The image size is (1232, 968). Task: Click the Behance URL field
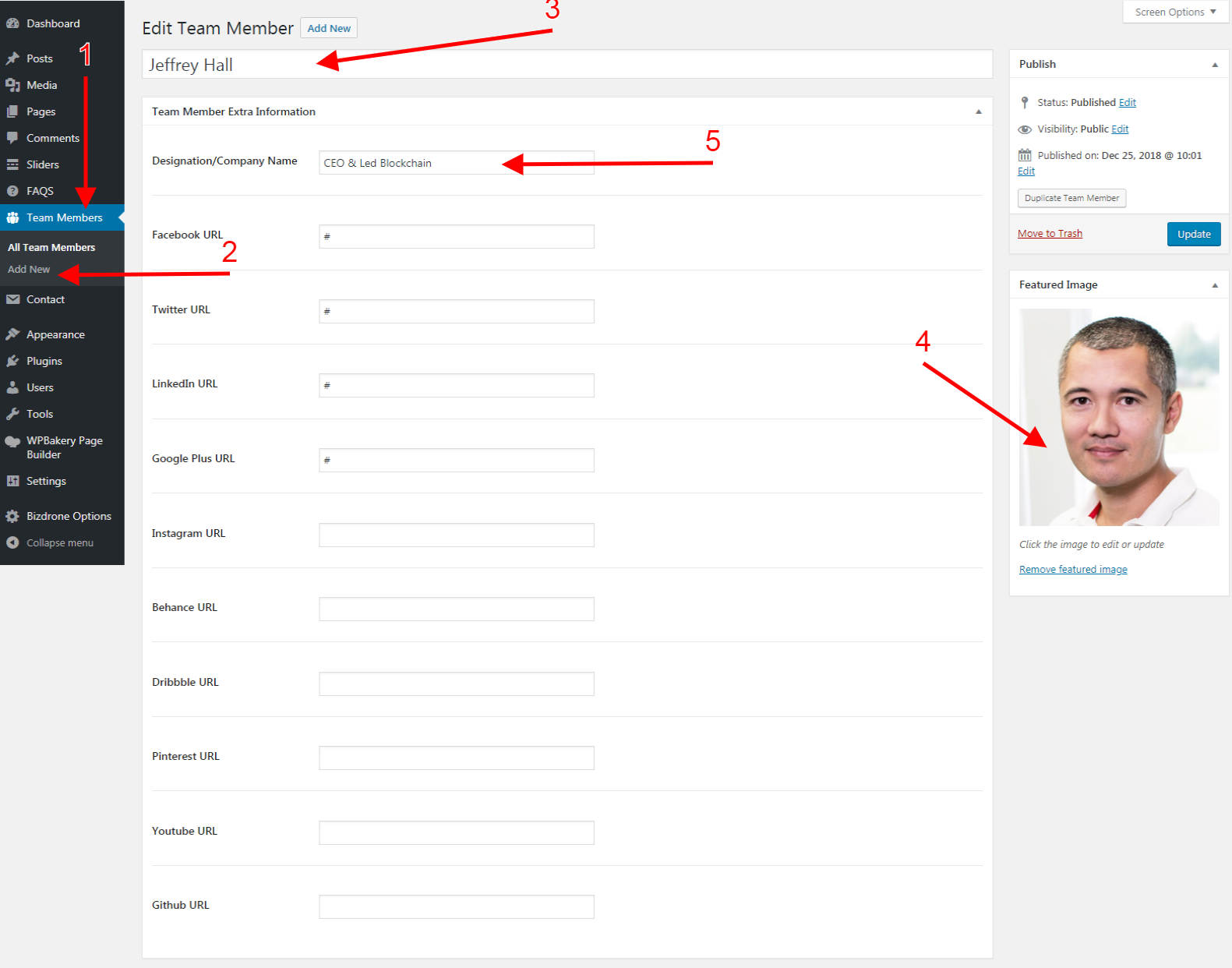tap(457, 609)
